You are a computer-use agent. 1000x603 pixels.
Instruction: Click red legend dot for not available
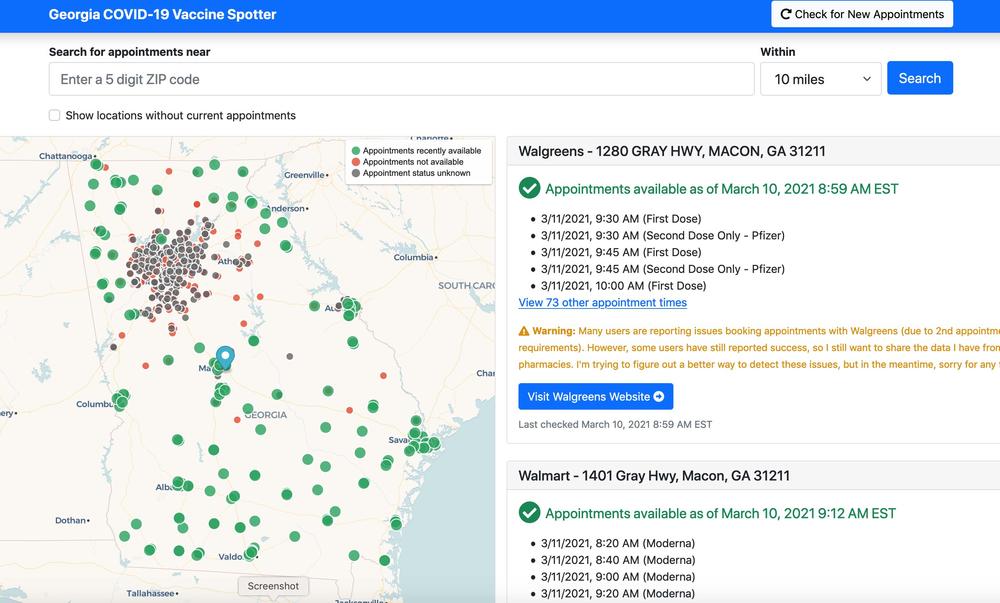coord(356,162)
